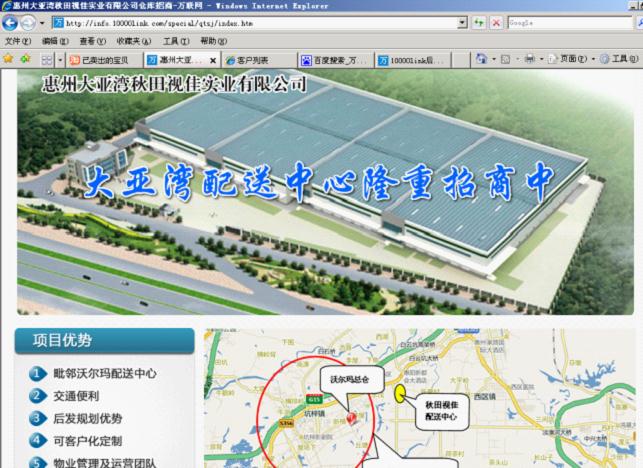Screen dimensions: 643x468
Task: Switch to the 10000link后 tab
Action: 413,60
